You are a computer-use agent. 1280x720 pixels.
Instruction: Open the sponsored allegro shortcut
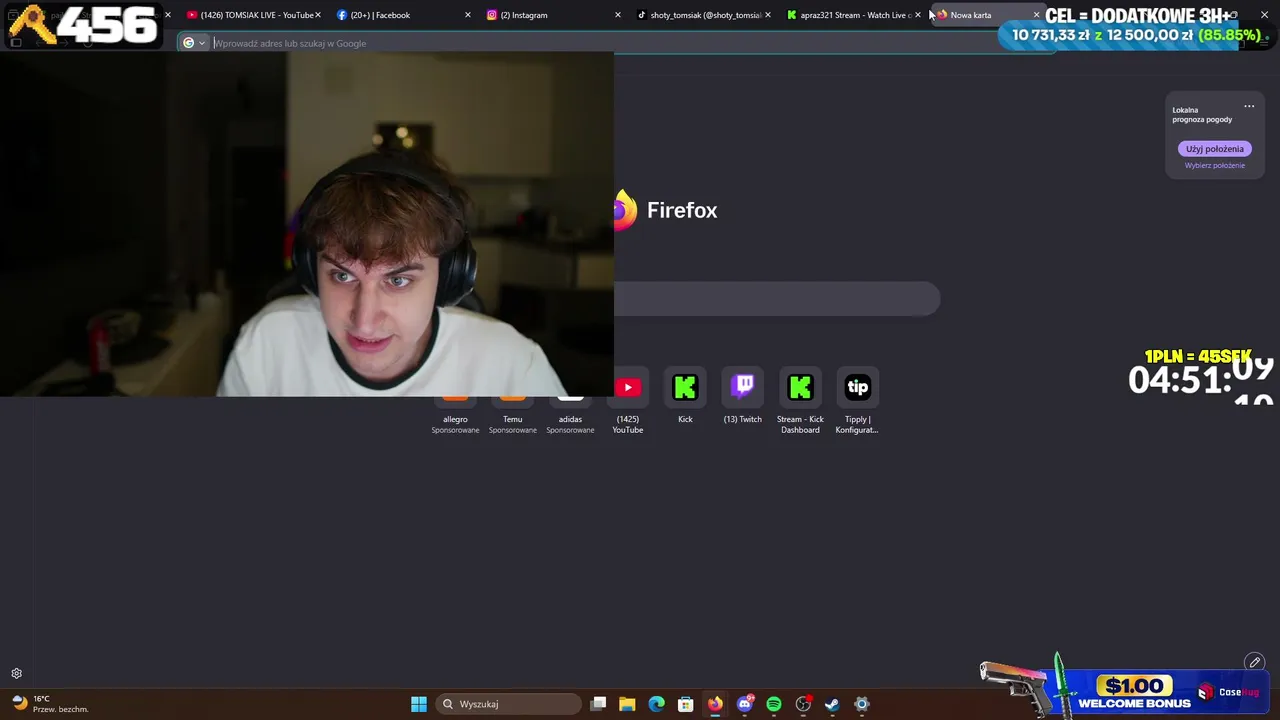[455, 414]
